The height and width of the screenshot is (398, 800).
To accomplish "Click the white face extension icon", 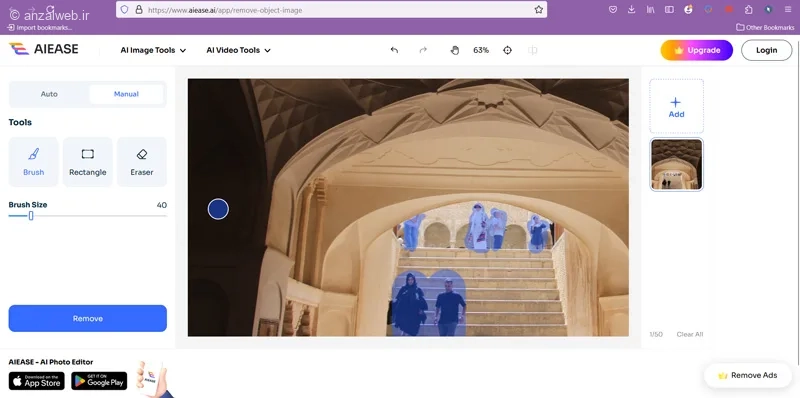I will 688,10.
